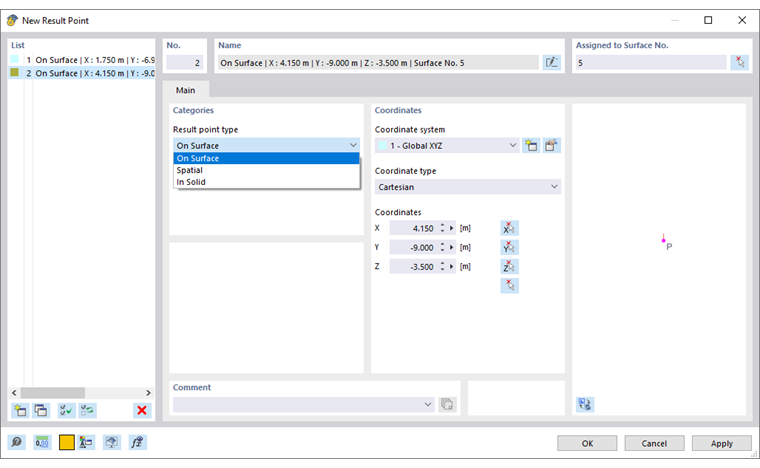
Task: Click the Y coordinate field -9.000
Action: click(413, 248)
